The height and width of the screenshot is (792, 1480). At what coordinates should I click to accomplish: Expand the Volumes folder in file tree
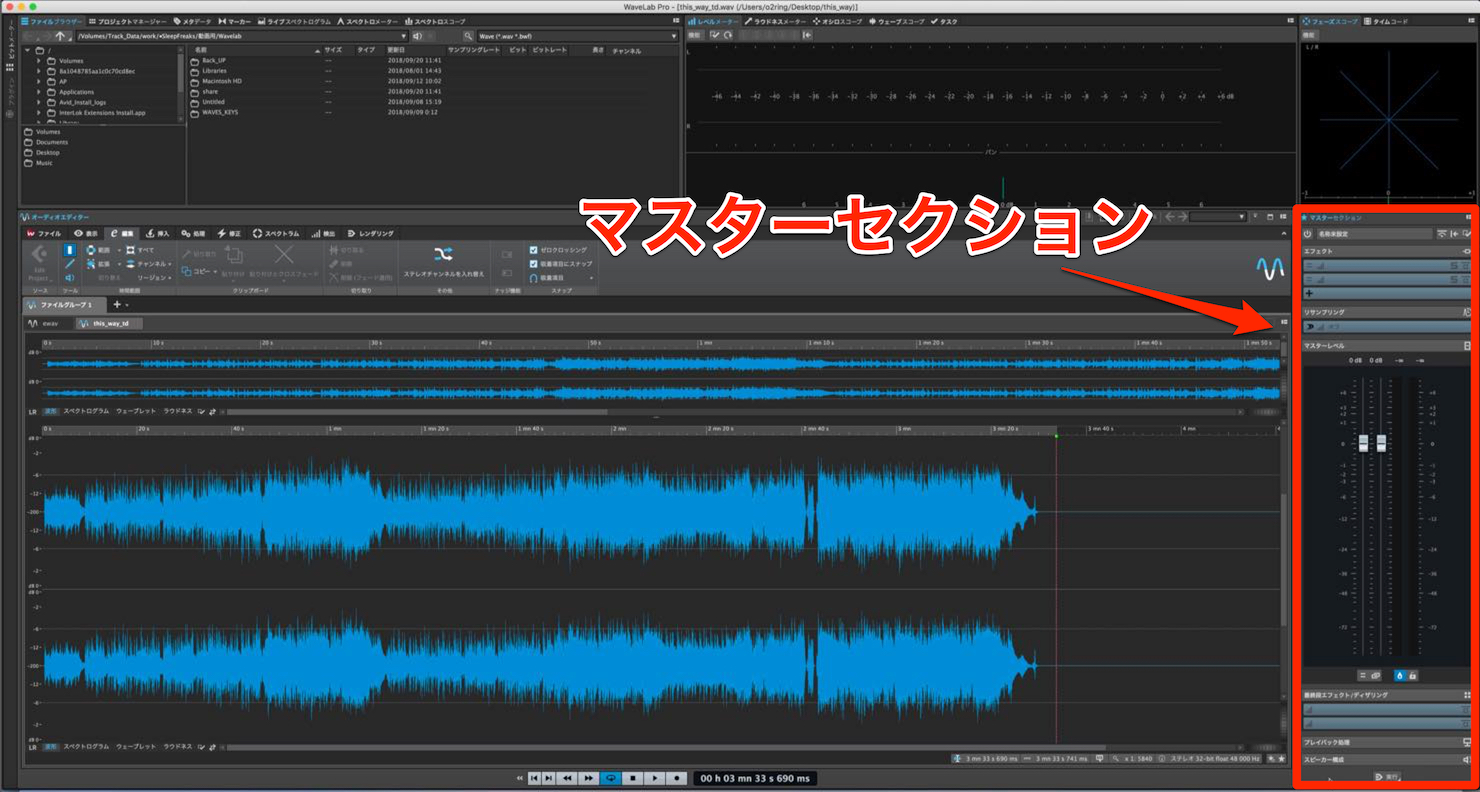coord(39,61)
